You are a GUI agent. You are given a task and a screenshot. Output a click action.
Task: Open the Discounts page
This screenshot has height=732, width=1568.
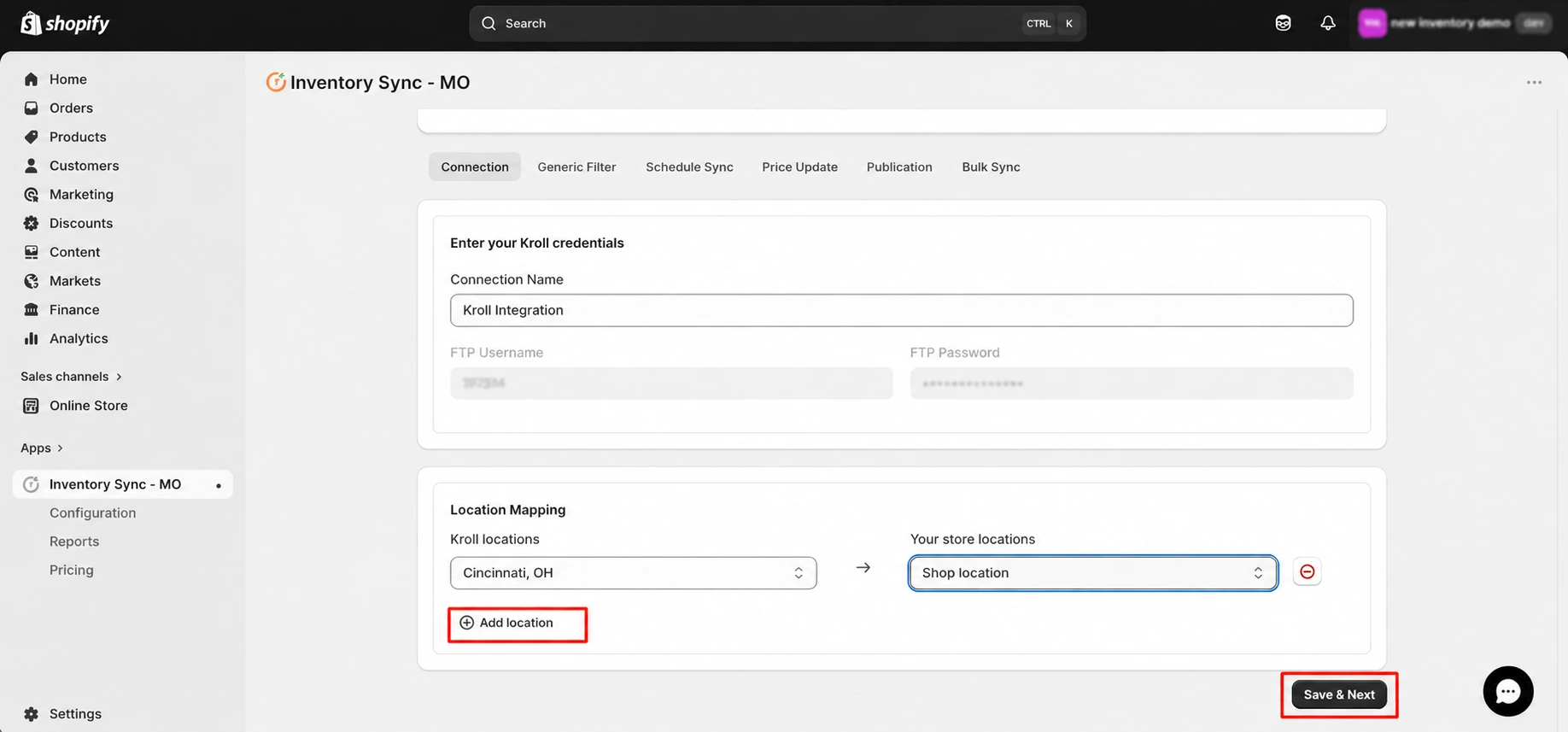81,223
